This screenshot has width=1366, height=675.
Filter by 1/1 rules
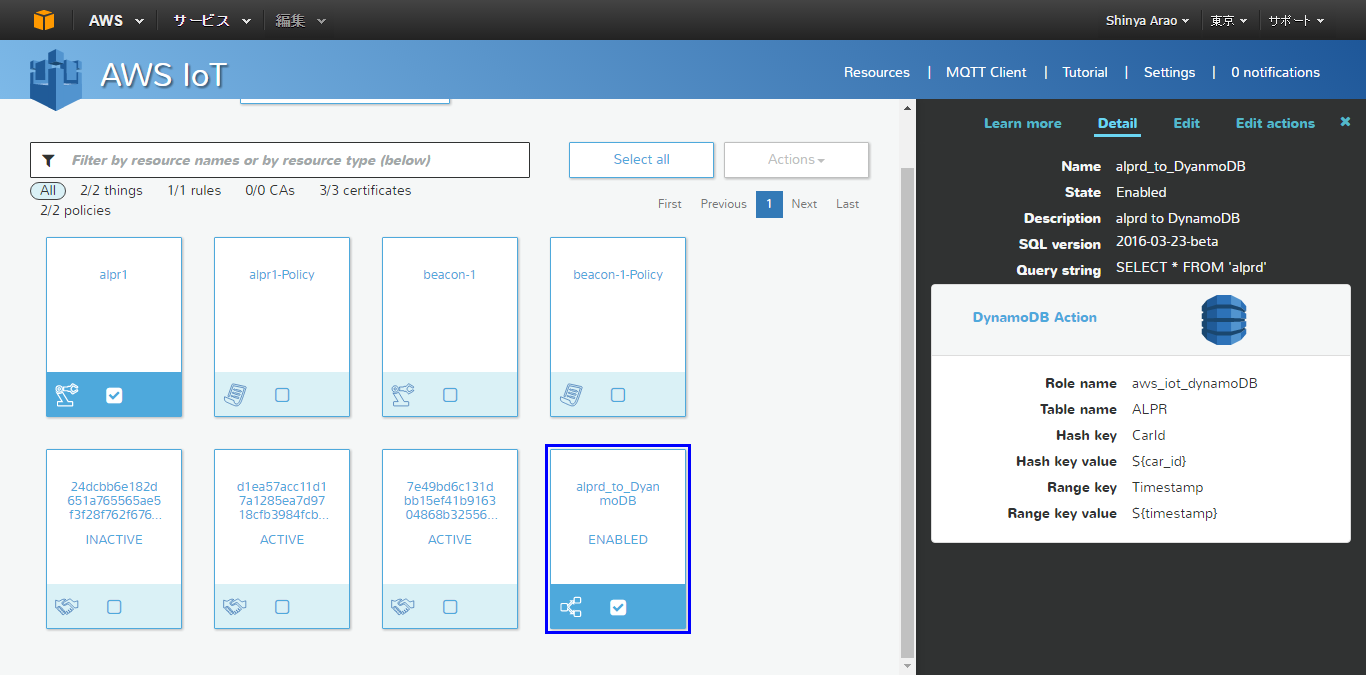coord(194,190)
